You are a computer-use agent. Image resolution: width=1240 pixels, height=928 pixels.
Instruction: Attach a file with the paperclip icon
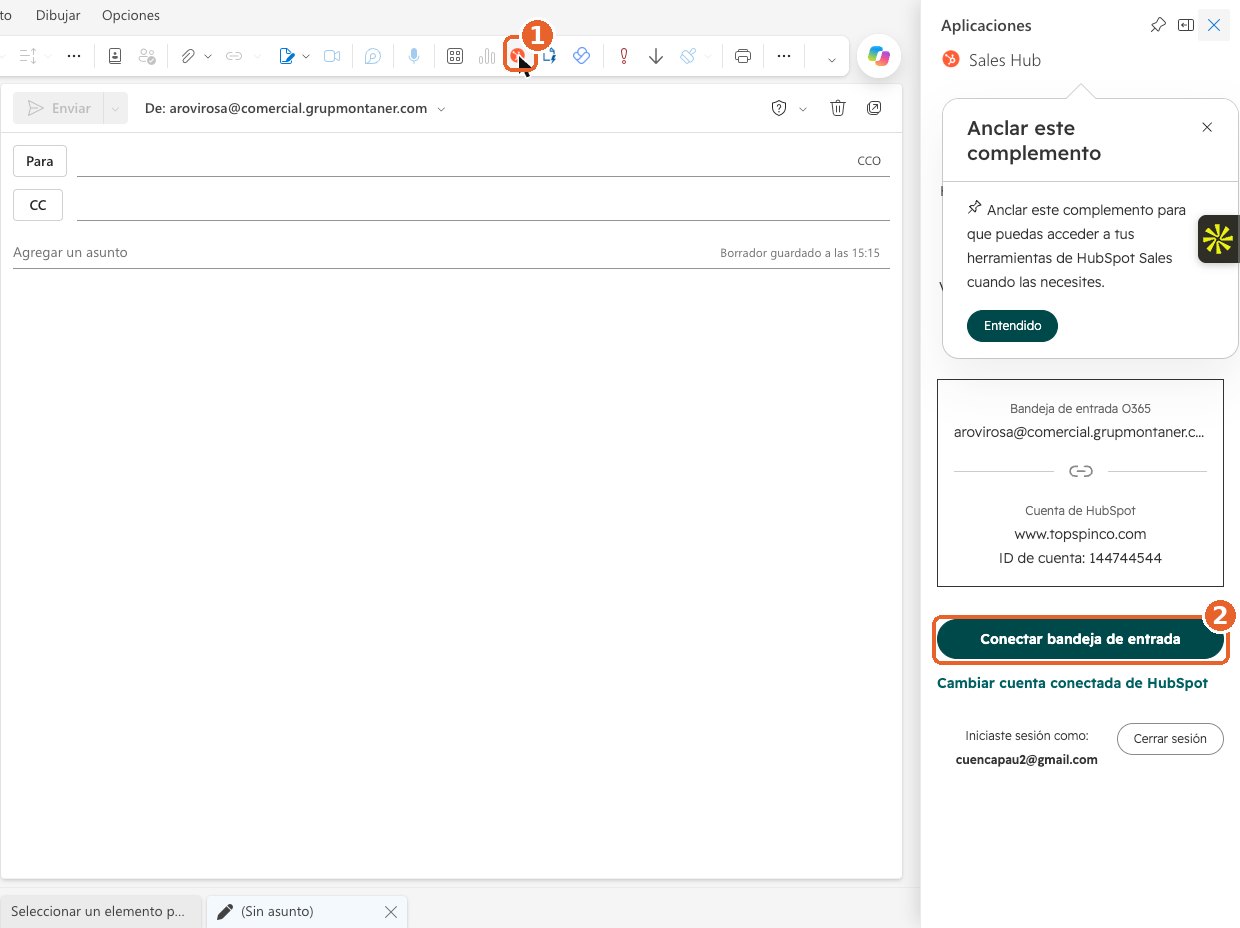point(187,56)
